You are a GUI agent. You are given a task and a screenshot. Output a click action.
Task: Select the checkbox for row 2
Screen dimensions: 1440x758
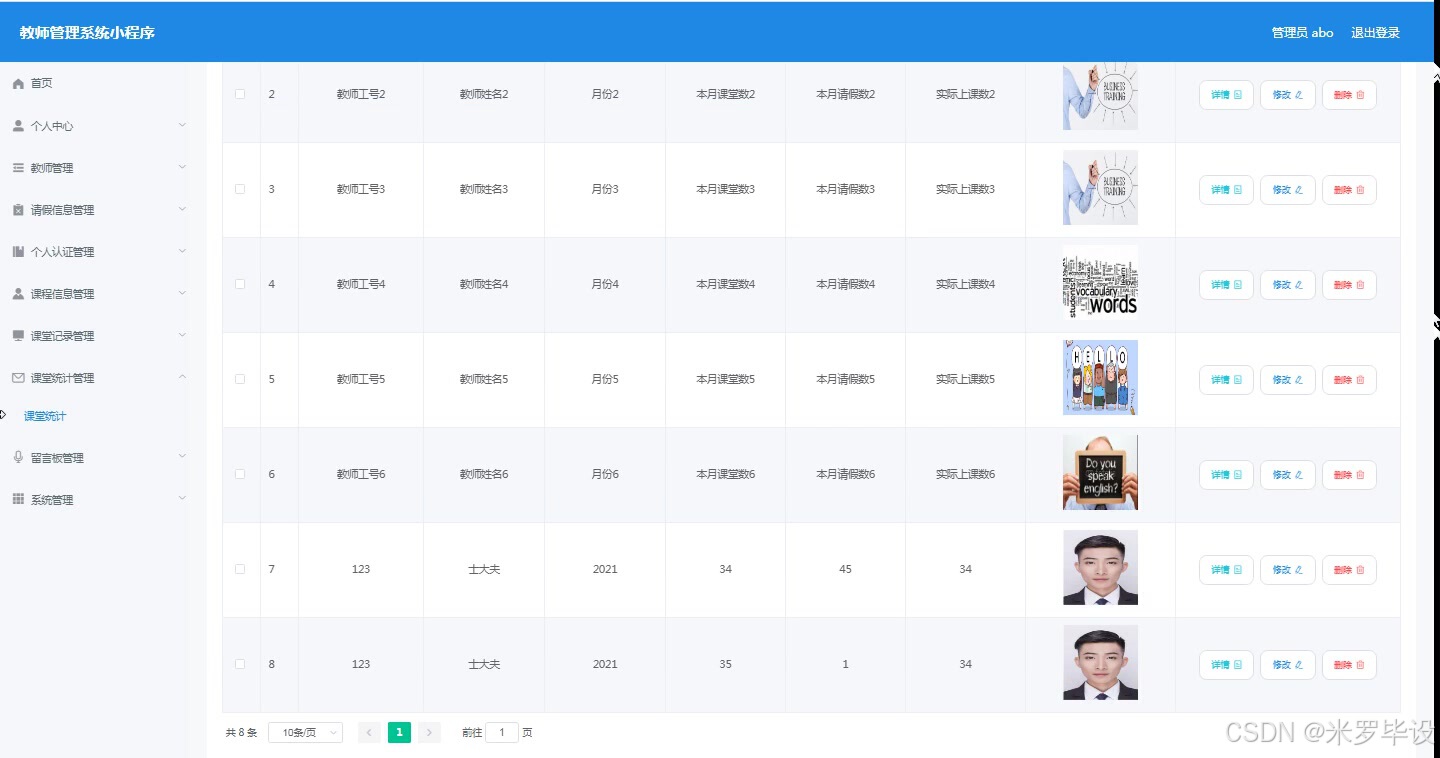[x=240, y=94]
